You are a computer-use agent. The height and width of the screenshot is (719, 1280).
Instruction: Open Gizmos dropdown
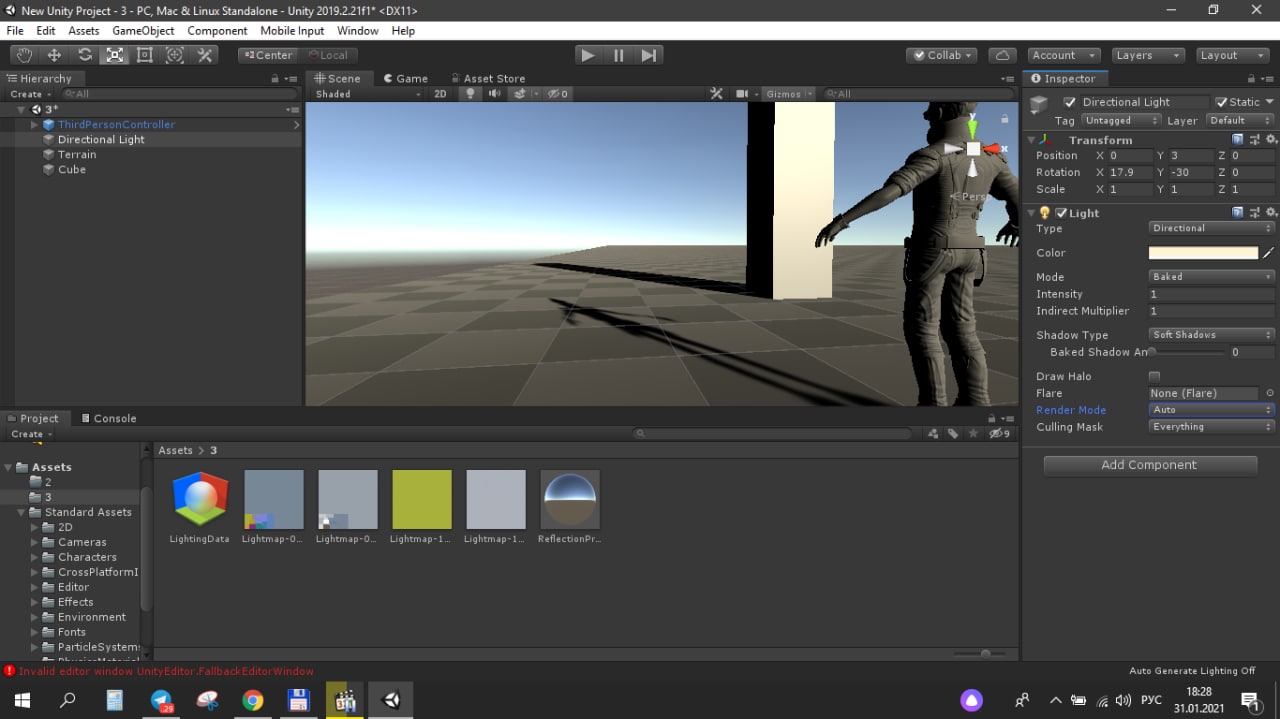(x=788, y=94)
